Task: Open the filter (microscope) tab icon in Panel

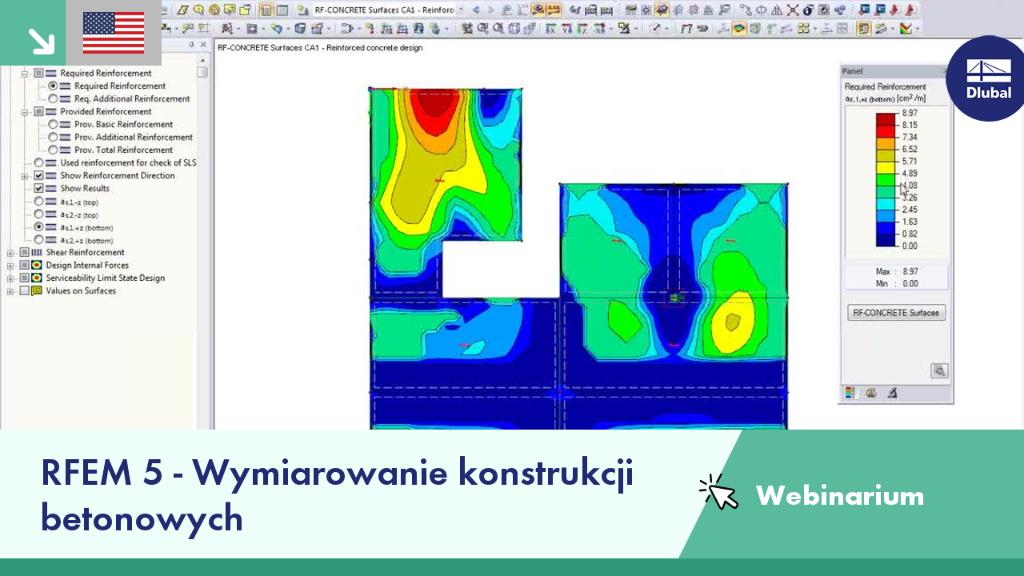Action: coord(892,392)
